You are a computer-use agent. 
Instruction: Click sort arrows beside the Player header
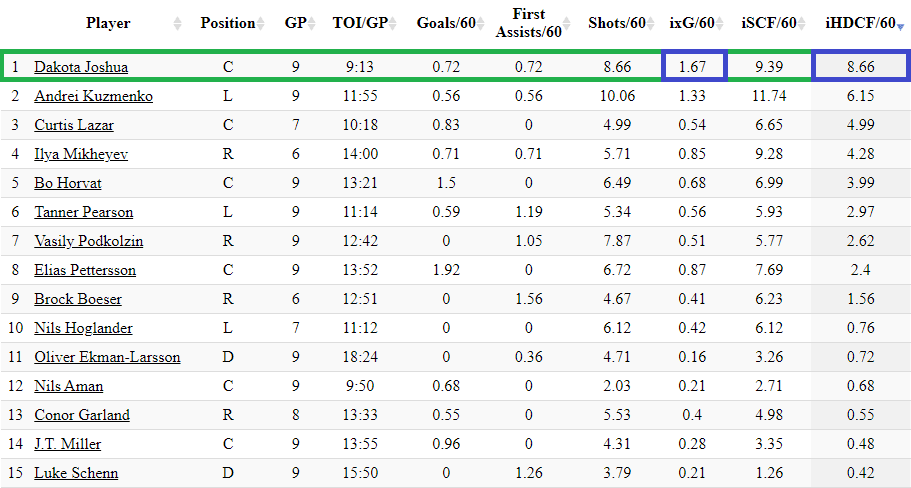(178, 23)
